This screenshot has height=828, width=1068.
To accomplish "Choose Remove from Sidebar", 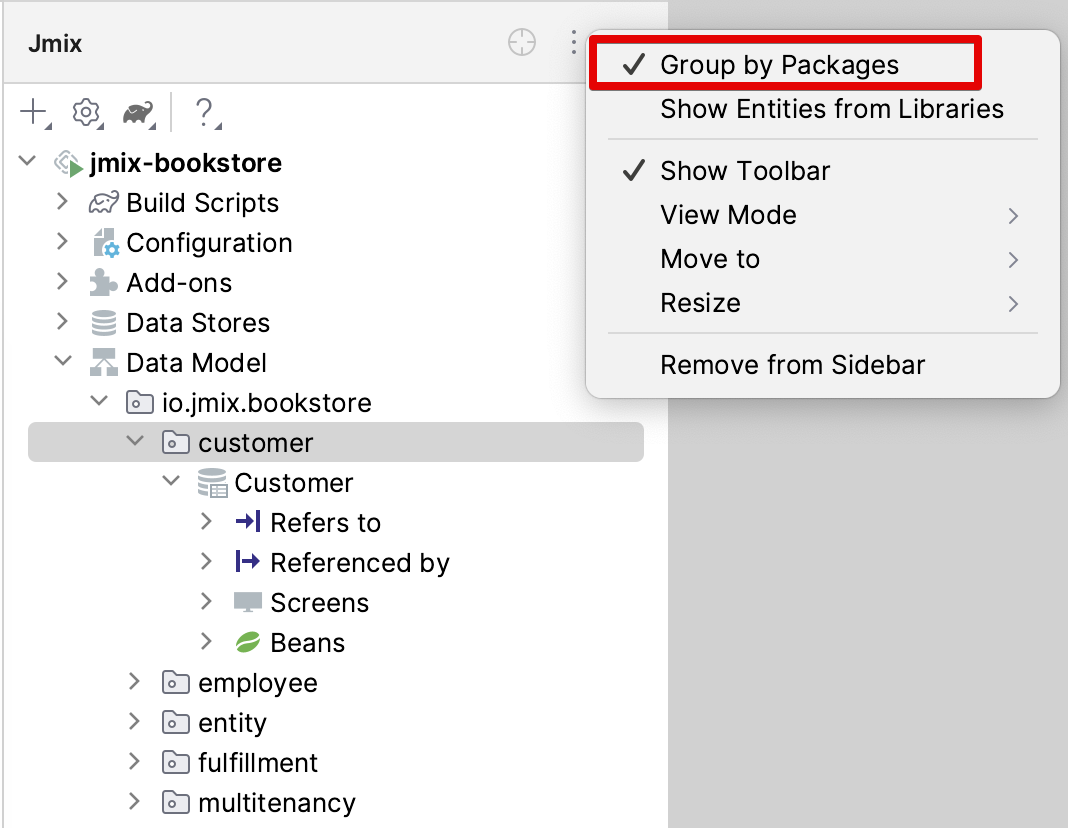I will click(823, 365).
